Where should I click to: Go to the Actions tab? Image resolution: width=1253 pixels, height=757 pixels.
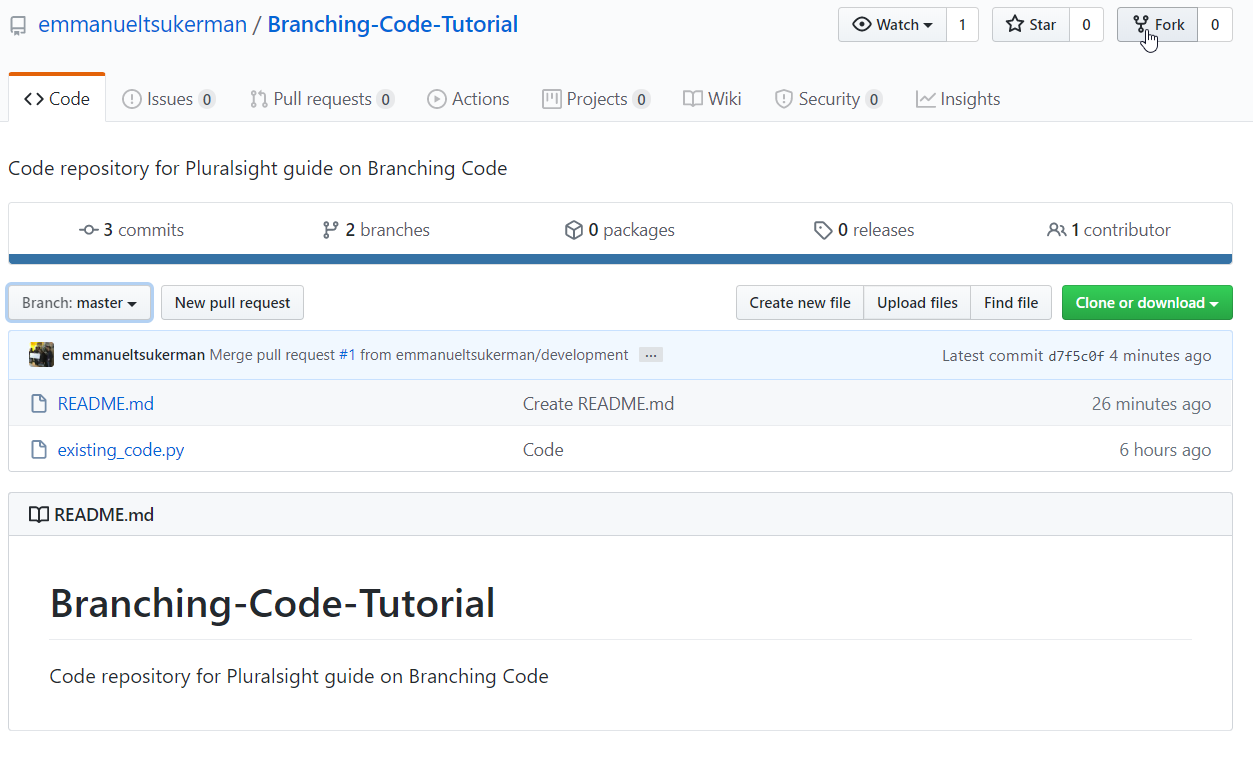(468, 99)
